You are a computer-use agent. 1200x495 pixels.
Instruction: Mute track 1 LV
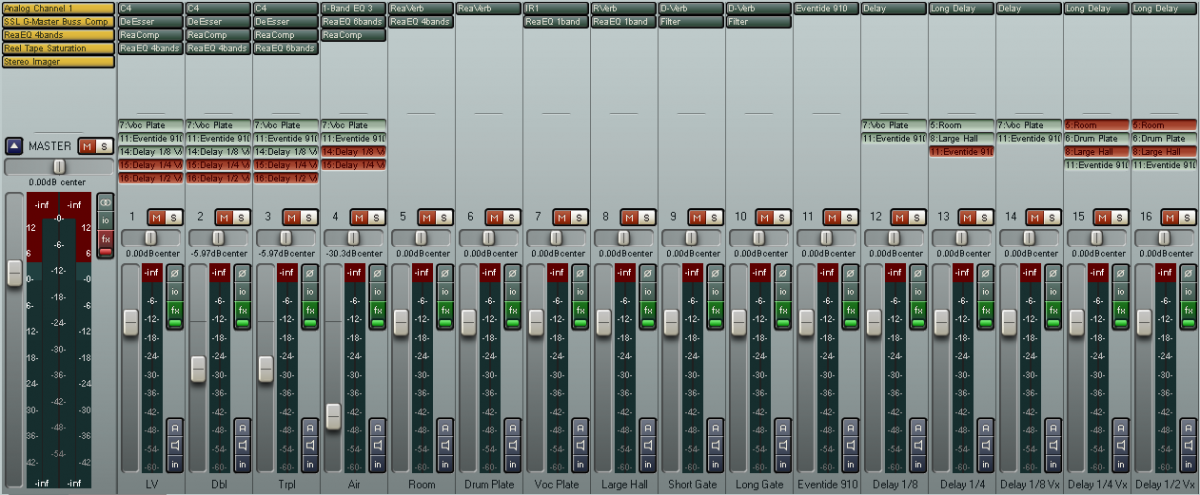point(156,217)
